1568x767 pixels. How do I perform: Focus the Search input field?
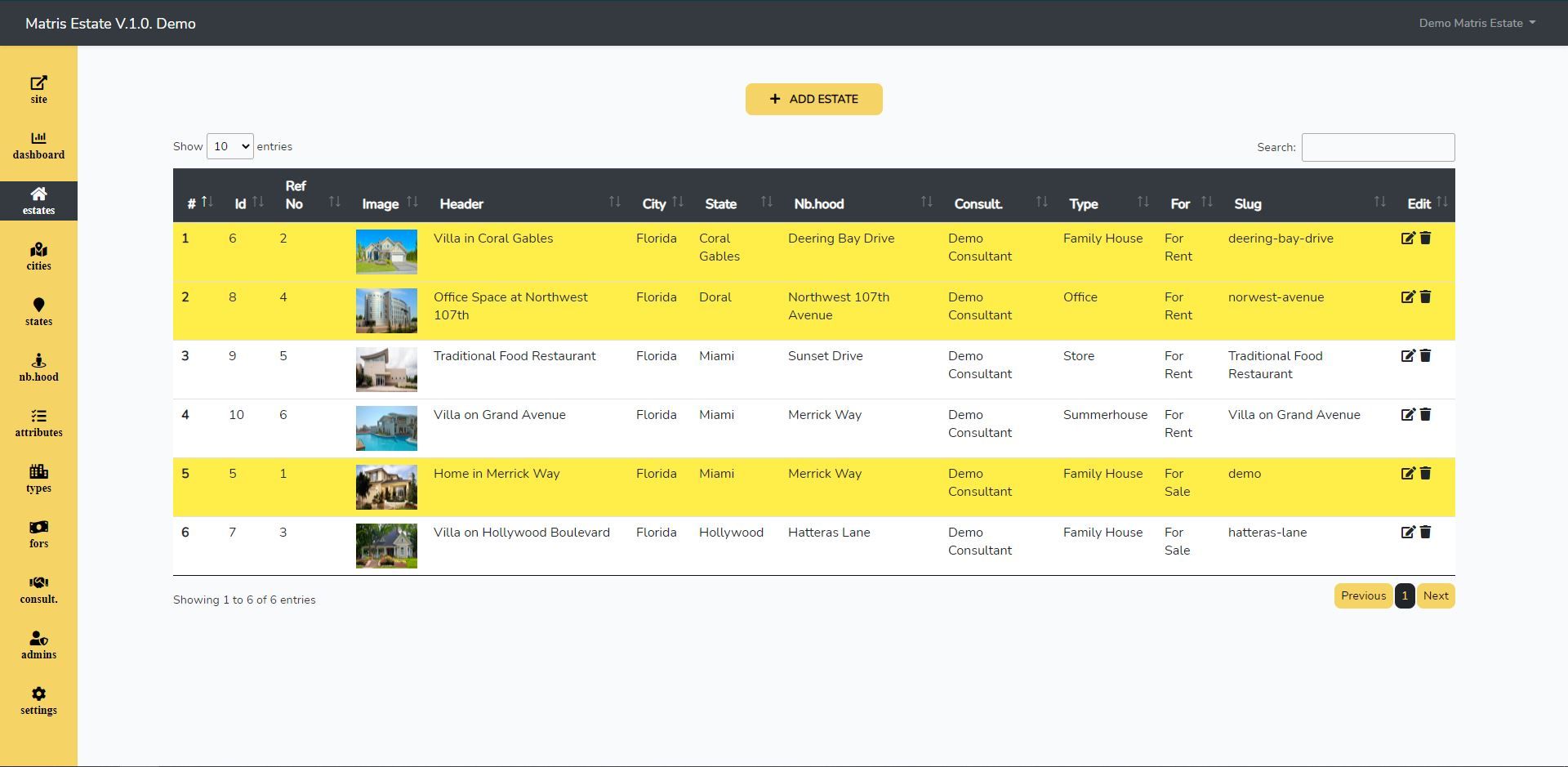(1378, 147)
